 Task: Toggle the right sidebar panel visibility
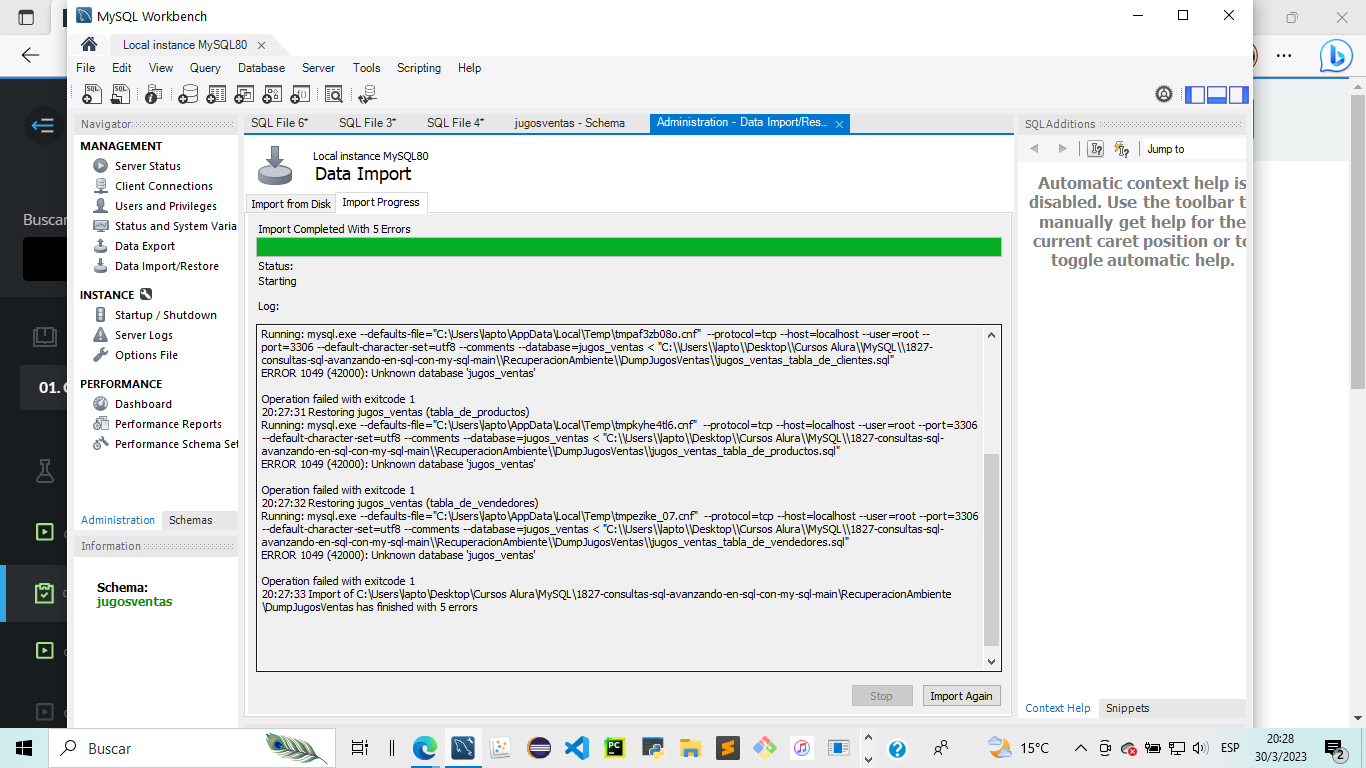coord(1239,95)
